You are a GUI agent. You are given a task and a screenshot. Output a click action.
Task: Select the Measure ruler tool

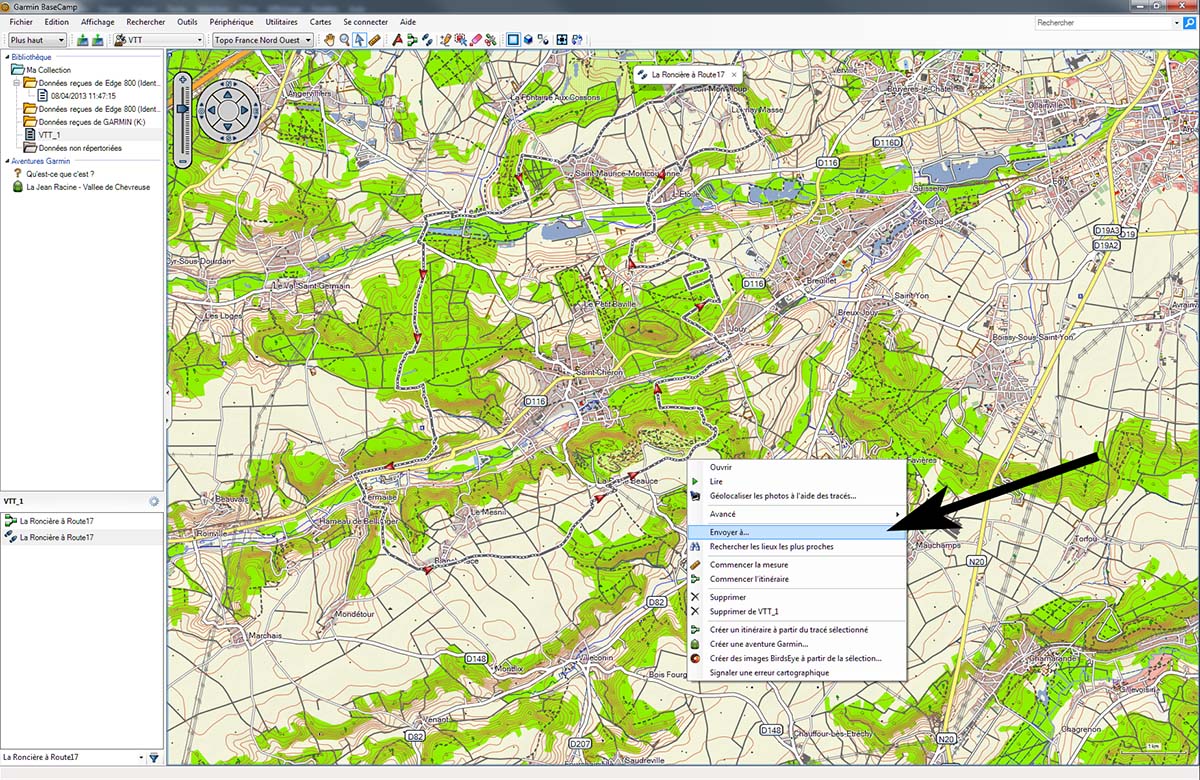374,40
